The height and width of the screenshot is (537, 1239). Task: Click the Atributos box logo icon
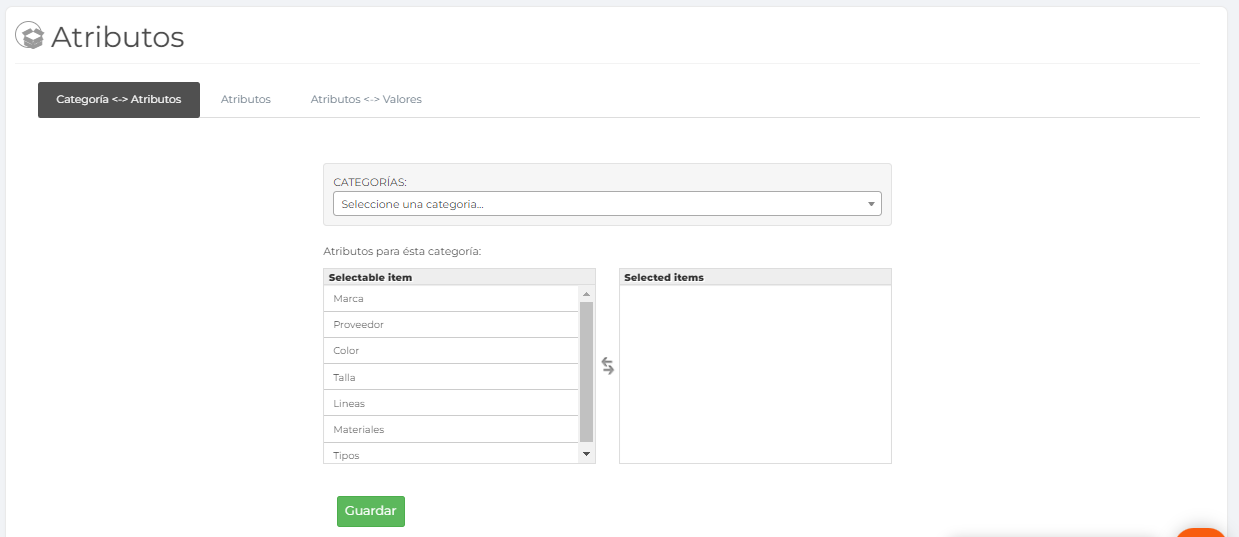[x=31, y=36]
